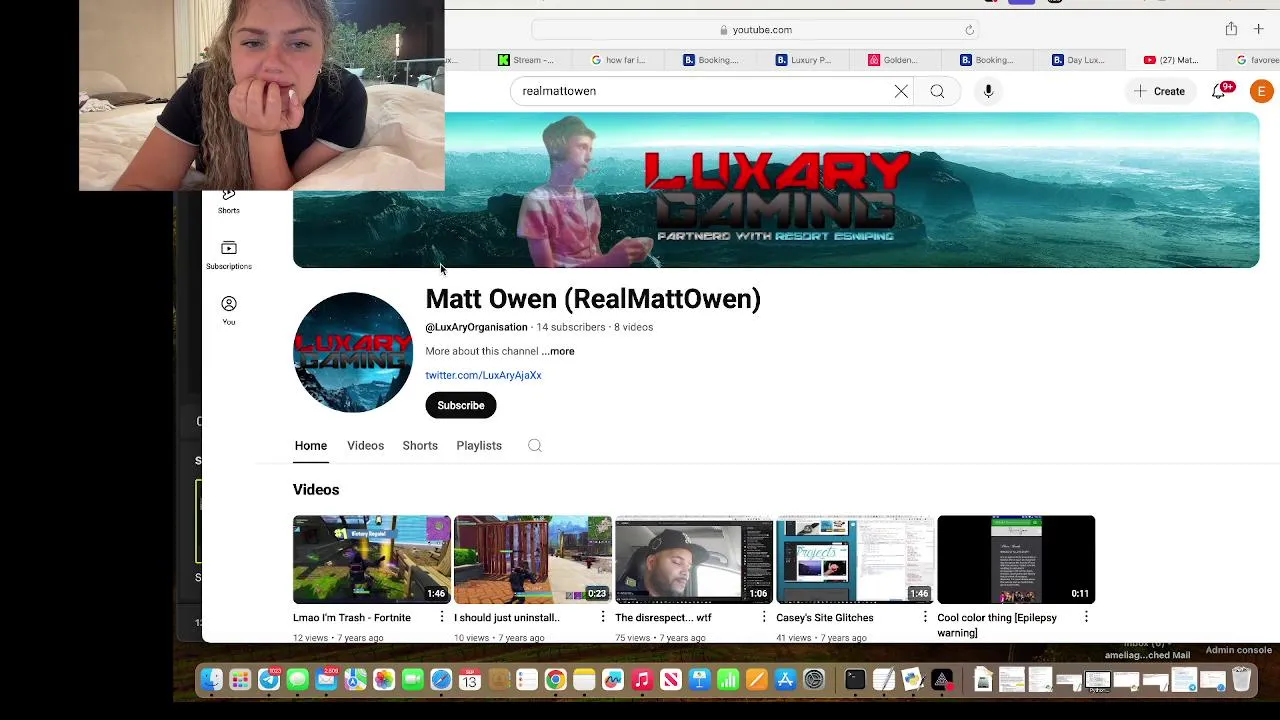Screen dimensions: 1280x720
Task: Open Subscriptions in the YouTube sidebar
Action: [229, 255]
